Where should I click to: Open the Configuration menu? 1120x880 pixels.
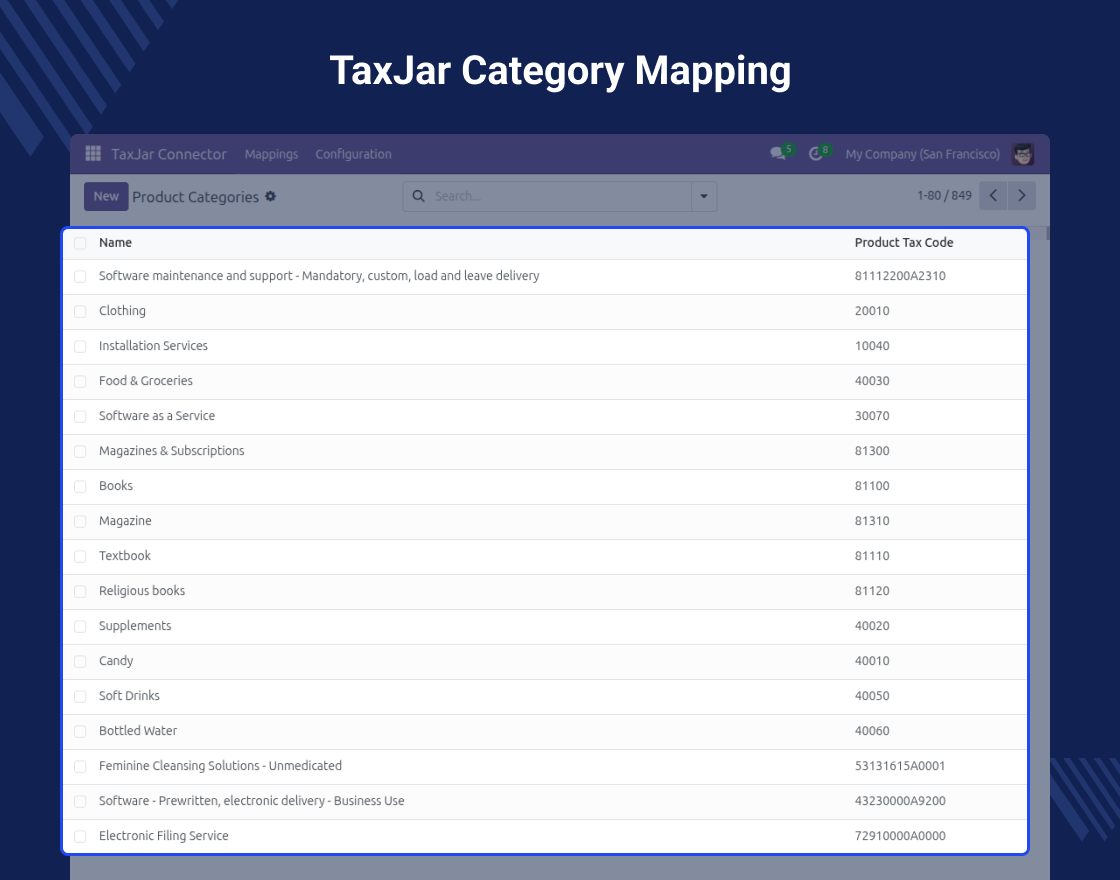click(x=354, y=154)
